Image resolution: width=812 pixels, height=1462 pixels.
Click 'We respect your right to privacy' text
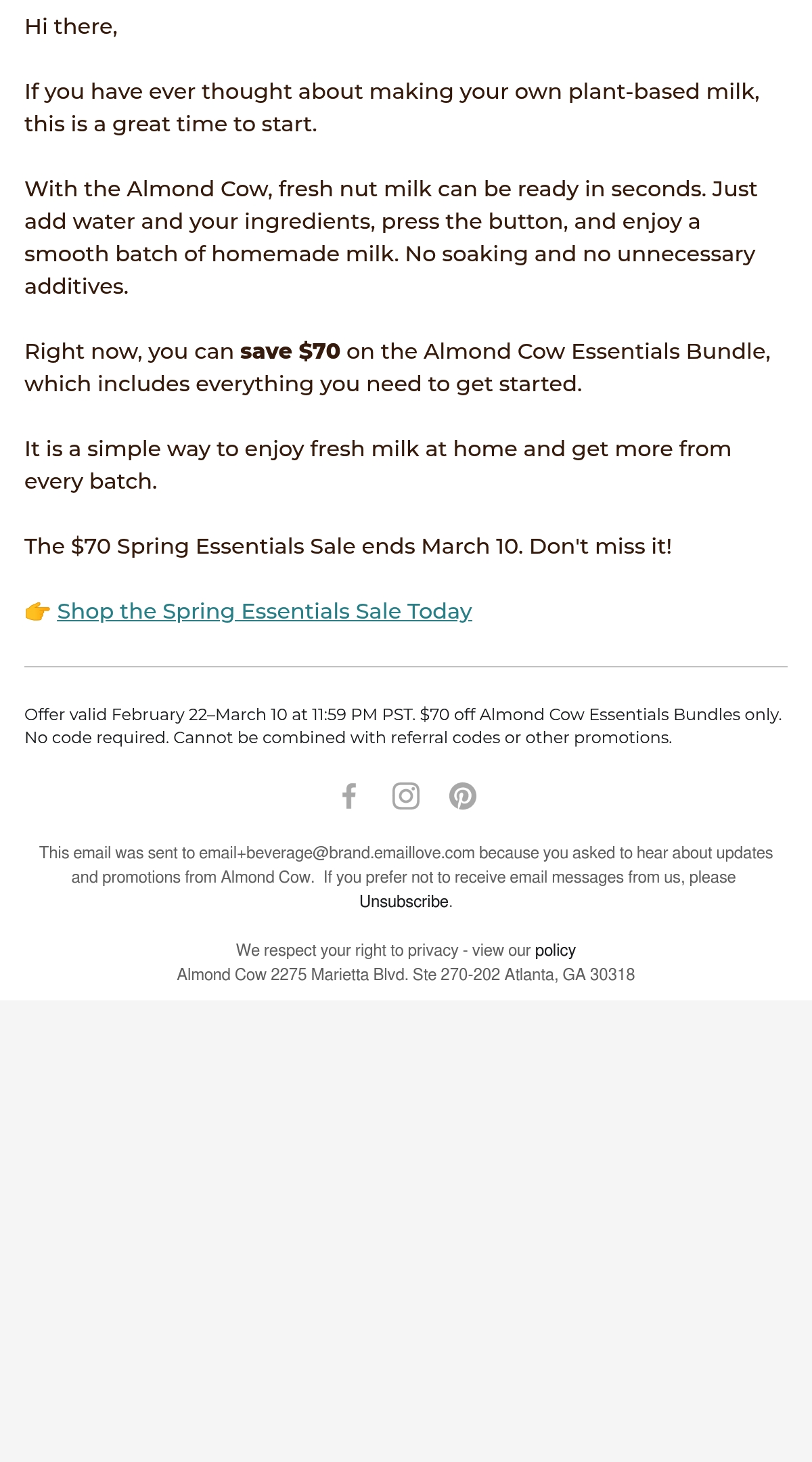click(x=347, y=950)
